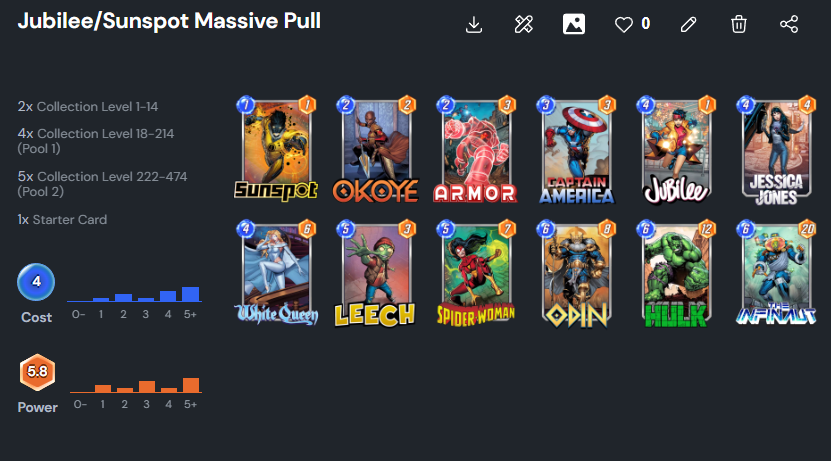
Task: Open the Armor card
Action: tap(475, 149)
